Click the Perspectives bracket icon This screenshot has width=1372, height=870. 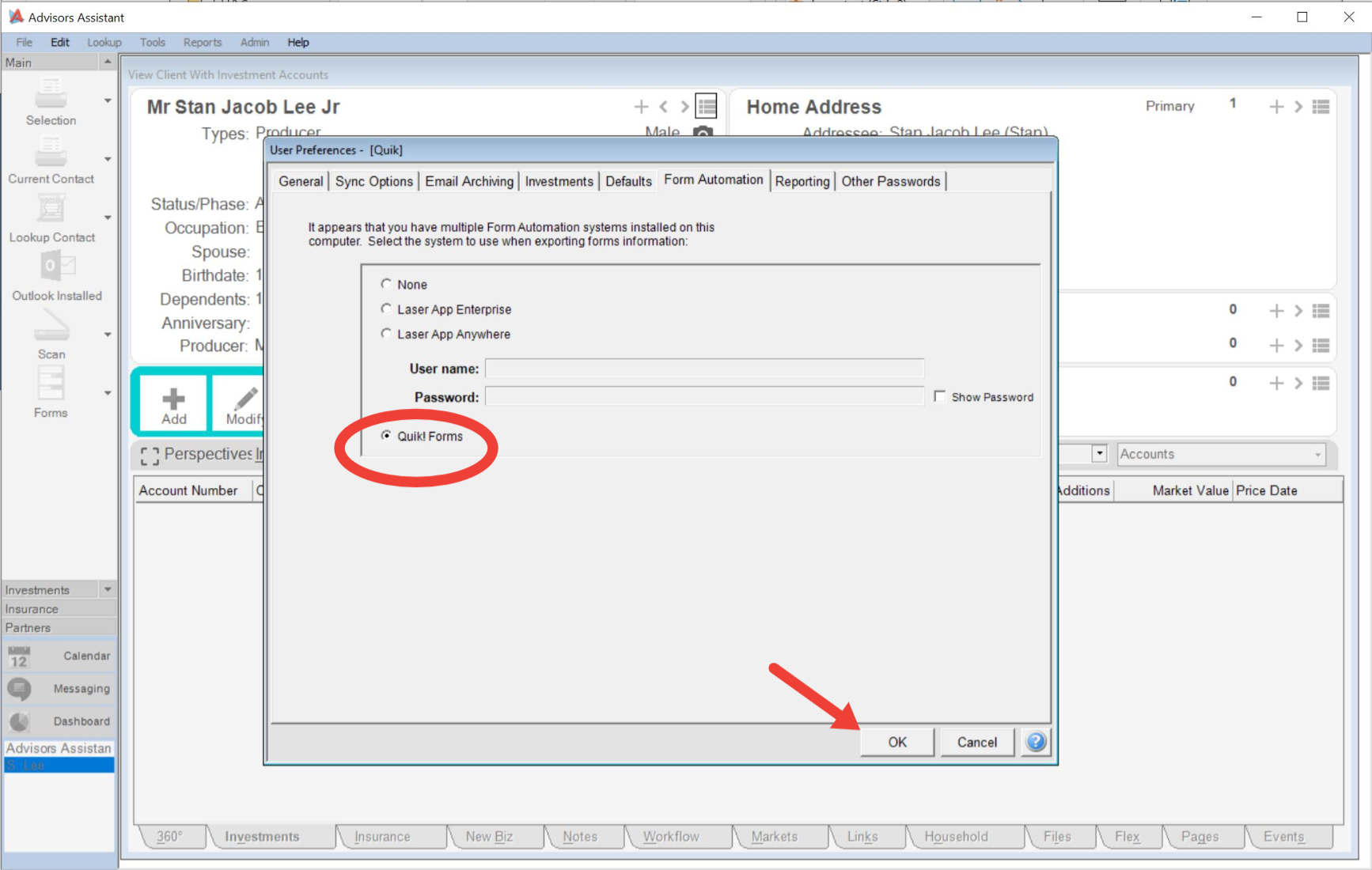tap(150, 456)
